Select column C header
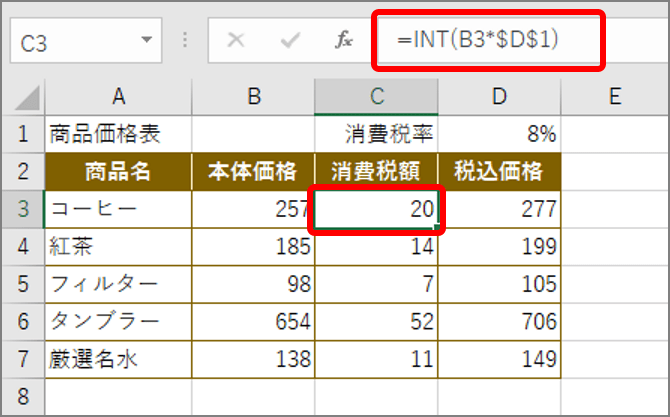 376,97
